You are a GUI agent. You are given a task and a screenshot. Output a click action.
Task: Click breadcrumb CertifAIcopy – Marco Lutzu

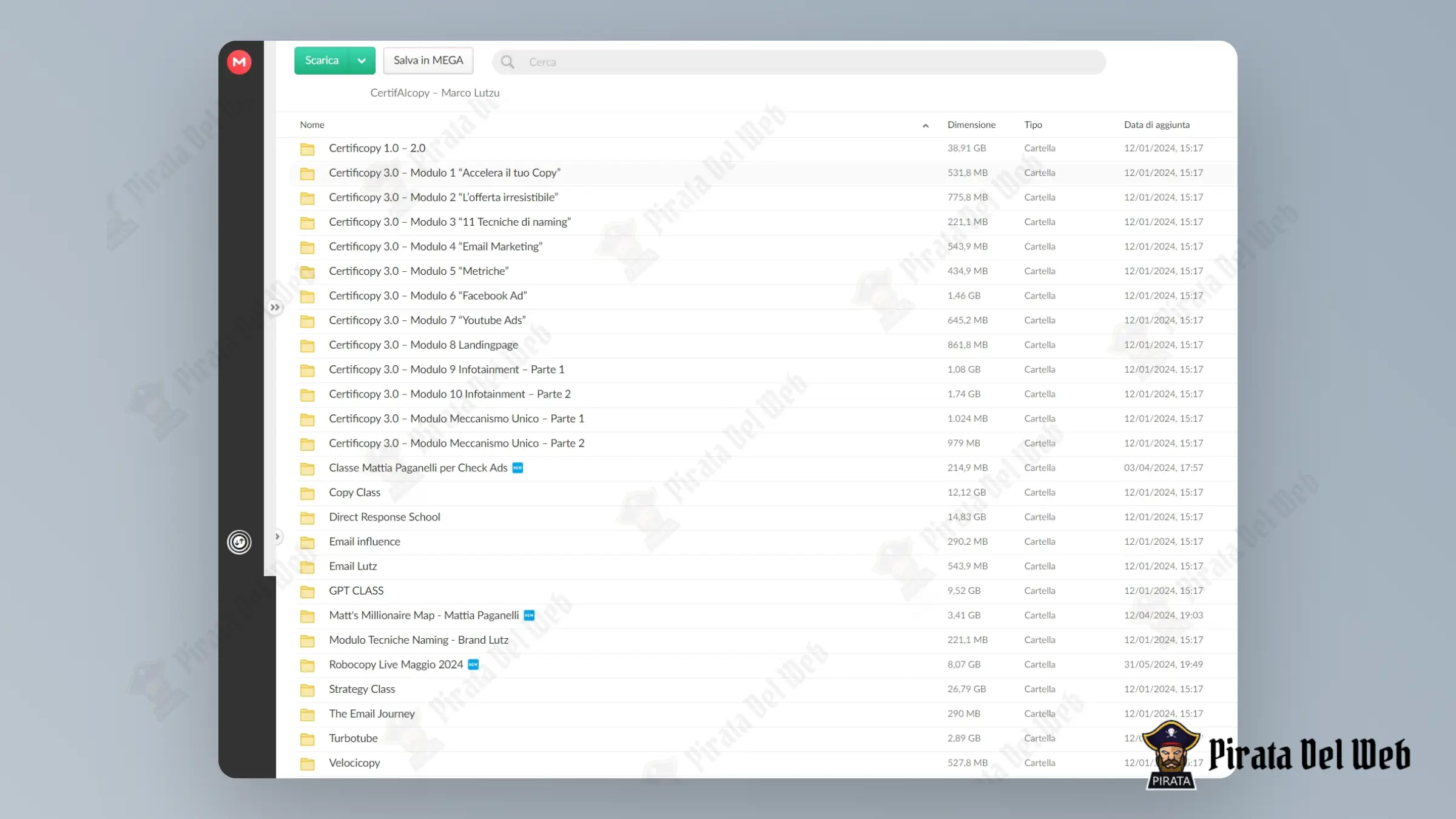pos(435,93)
